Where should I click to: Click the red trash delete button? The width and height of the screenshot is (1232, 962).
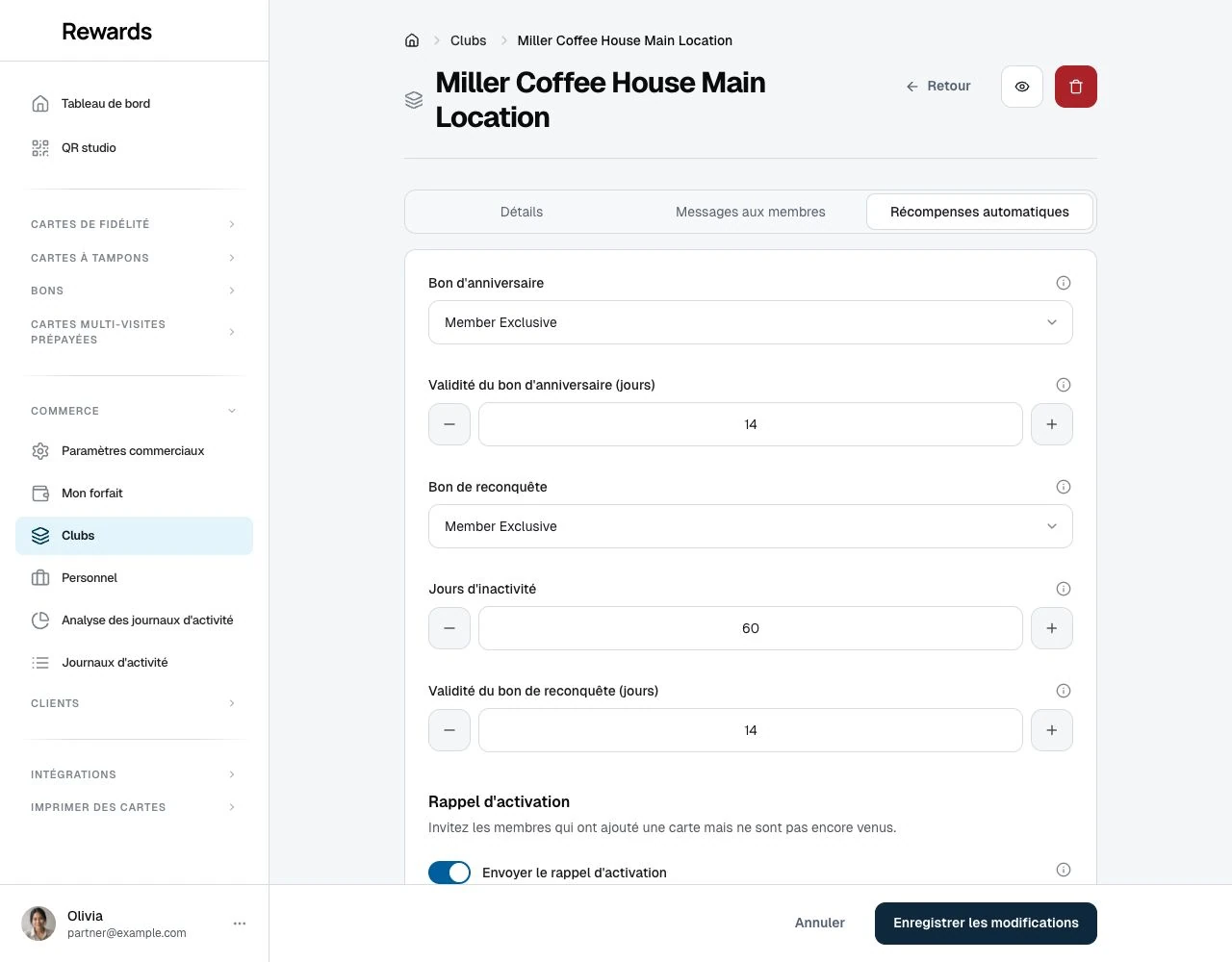point(1076,87)
